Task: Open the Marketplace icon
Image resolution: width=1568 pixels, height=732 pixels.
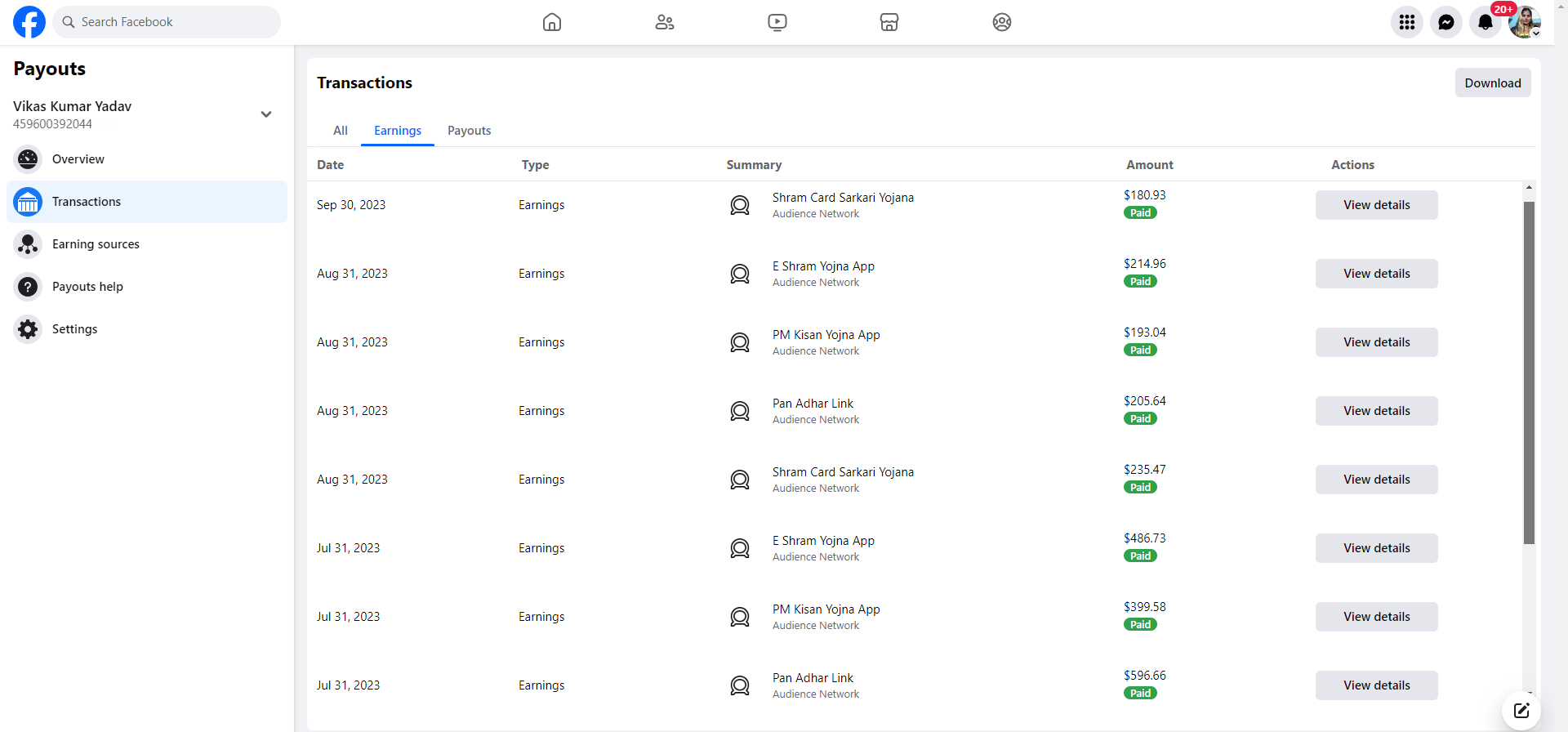Action: [889, 22]
